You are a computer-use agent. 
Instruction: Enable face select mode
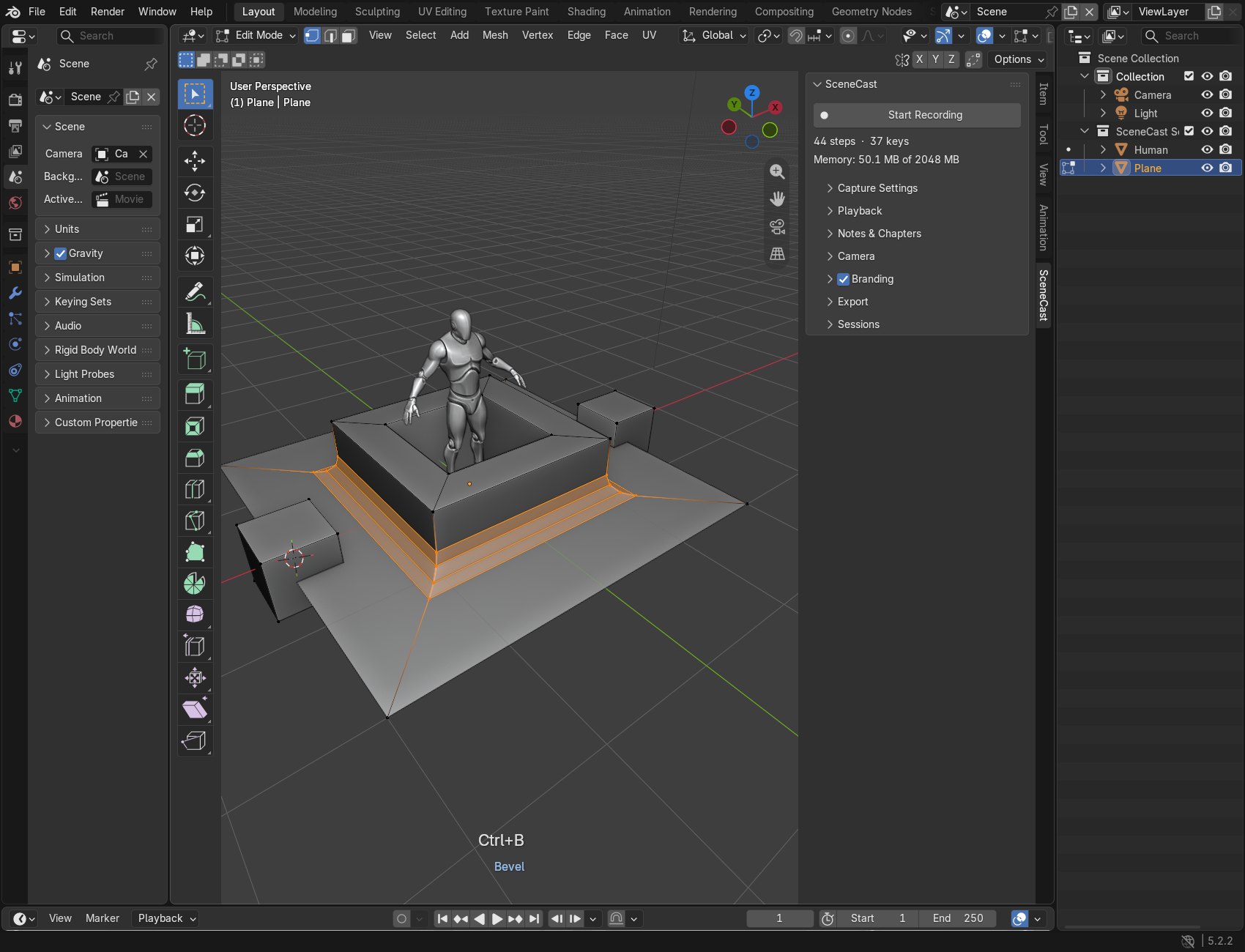coord(349,35)
